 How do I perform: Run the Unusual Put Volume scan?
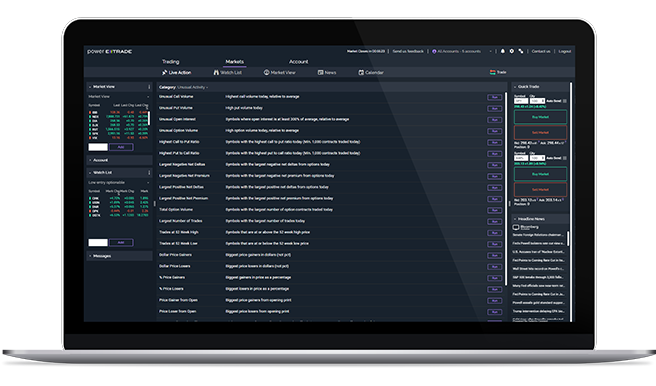coord(495,108)
